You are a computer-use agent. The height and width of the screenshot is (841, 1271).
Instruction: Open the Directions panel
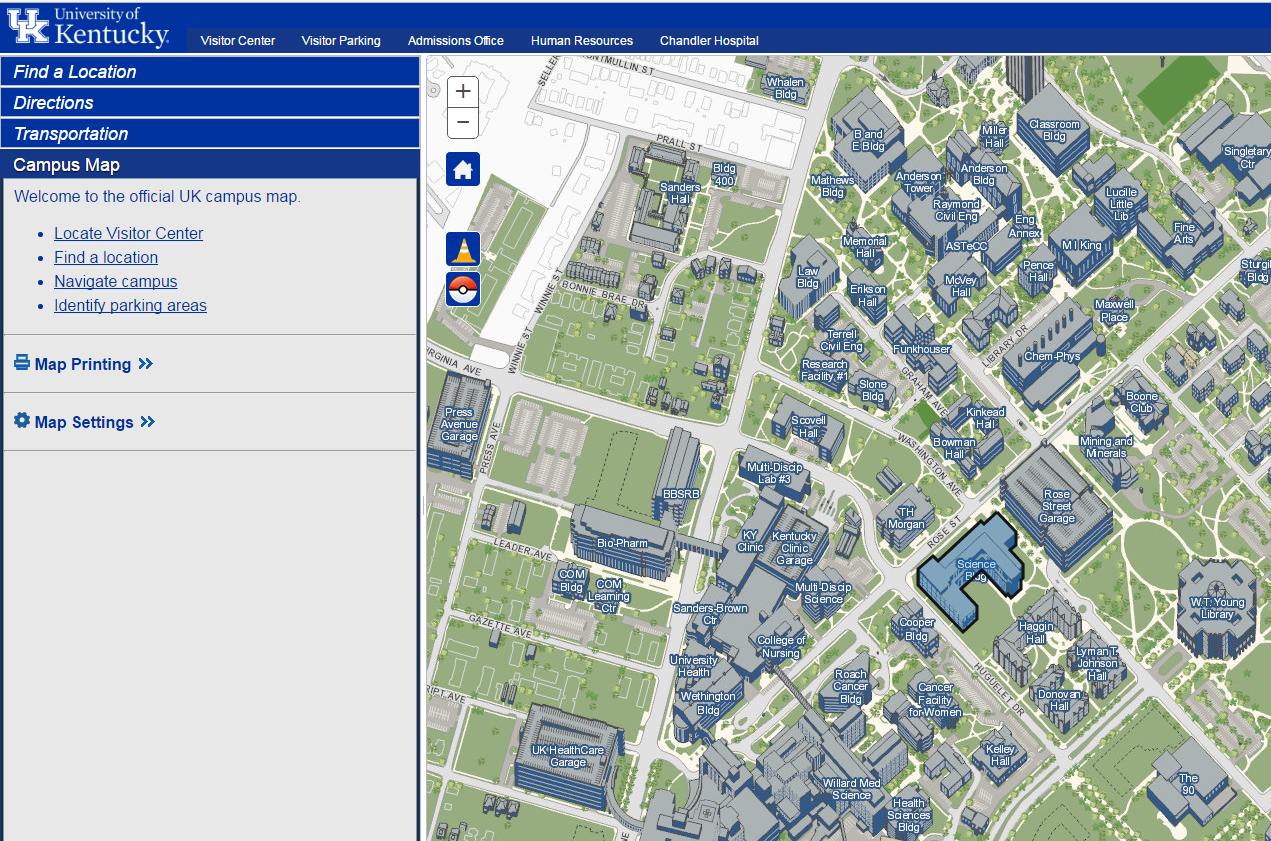(210, 103)
